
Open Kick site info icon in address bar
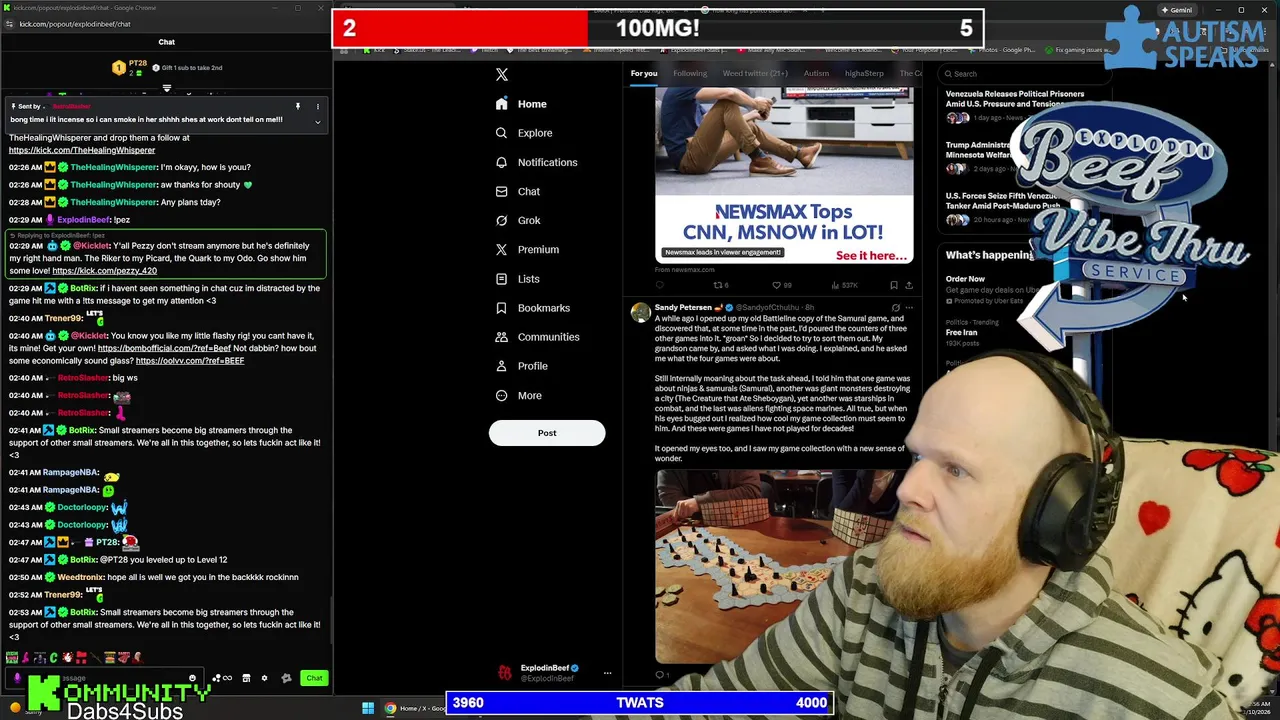(x=9, y=24)
